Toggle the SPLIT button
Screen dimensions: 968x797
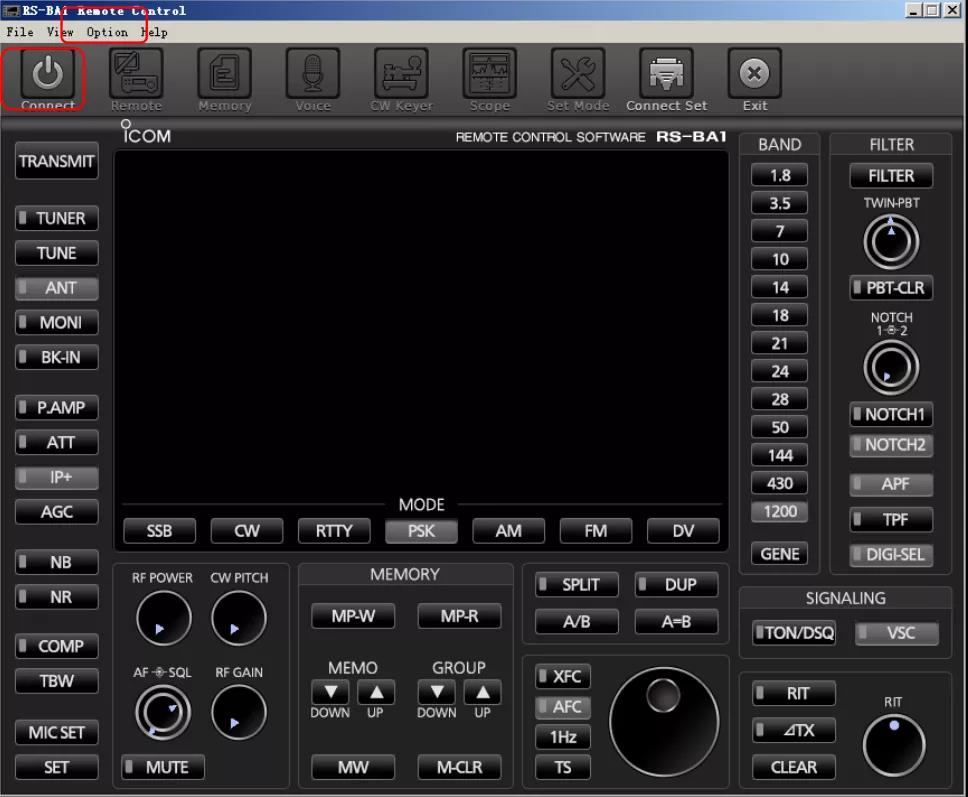pos(577,585)
